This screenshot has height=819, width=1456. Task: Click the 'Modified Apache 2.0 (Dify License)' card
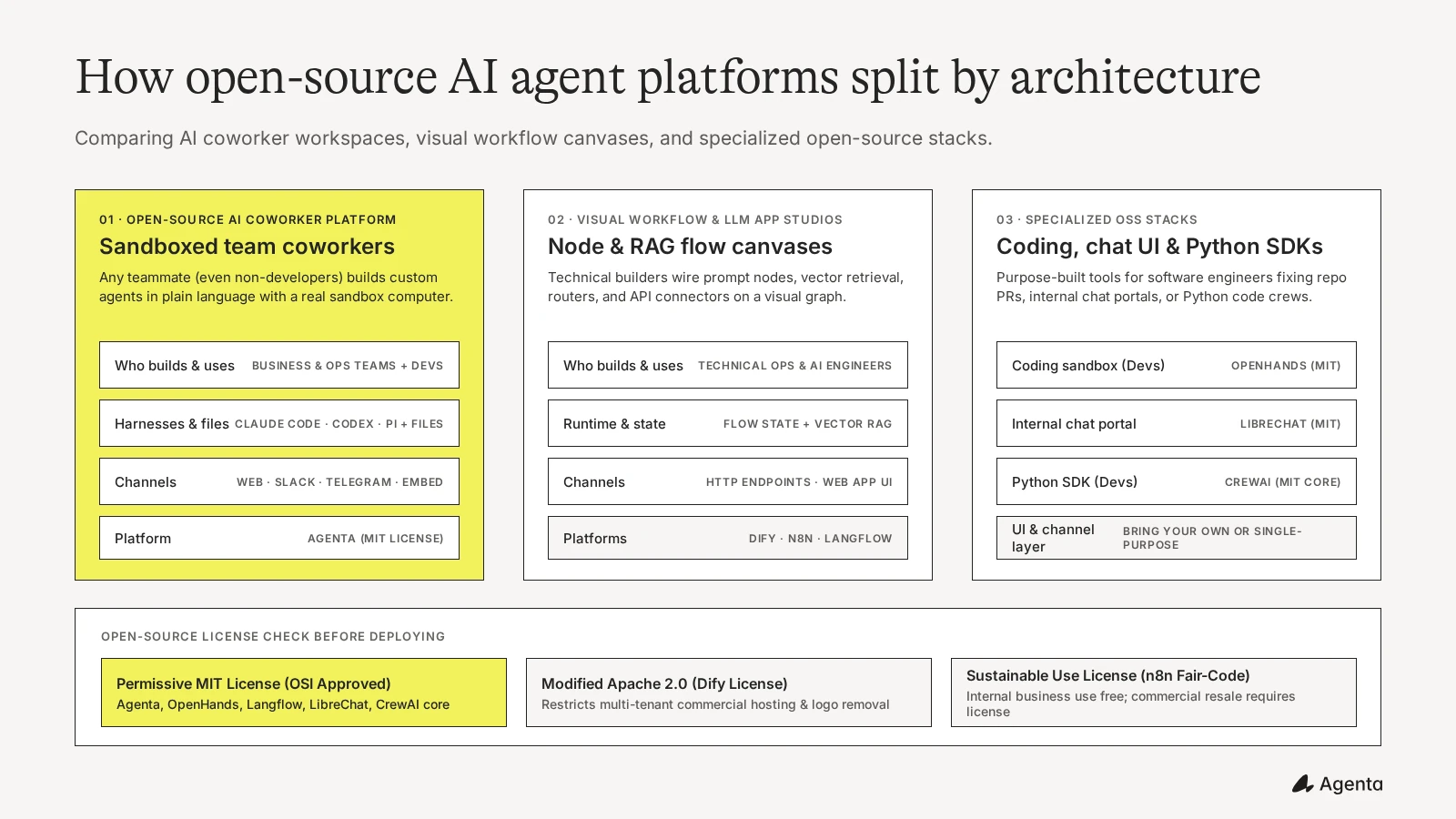[x=729, y=693]
